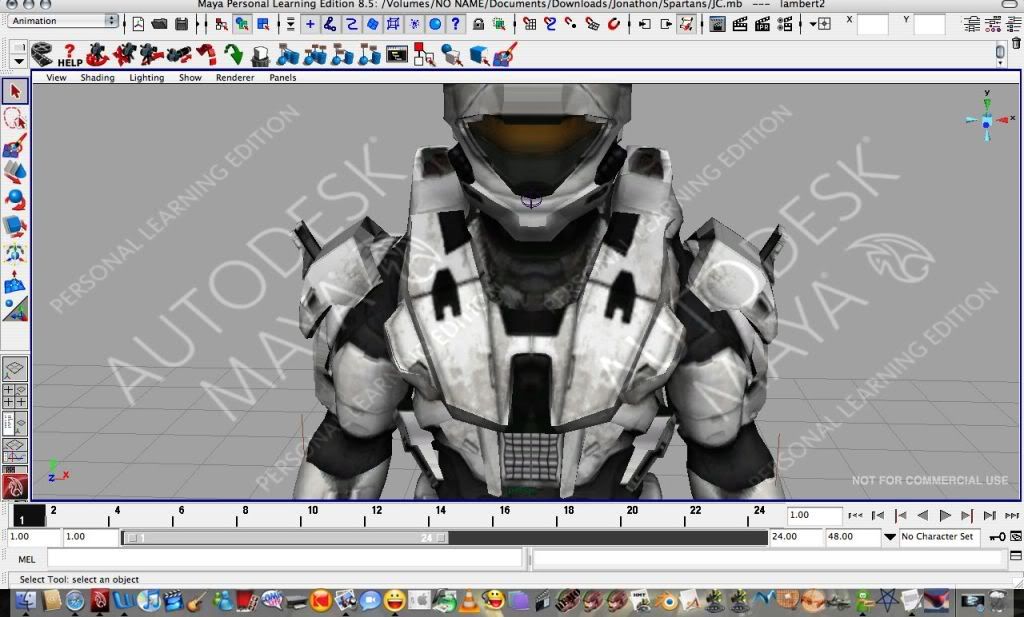Image resolution: width=1024 pixels, height=617 pixels.
Task: Open shelf options triangle menu button
Action: tap(19, 61)
